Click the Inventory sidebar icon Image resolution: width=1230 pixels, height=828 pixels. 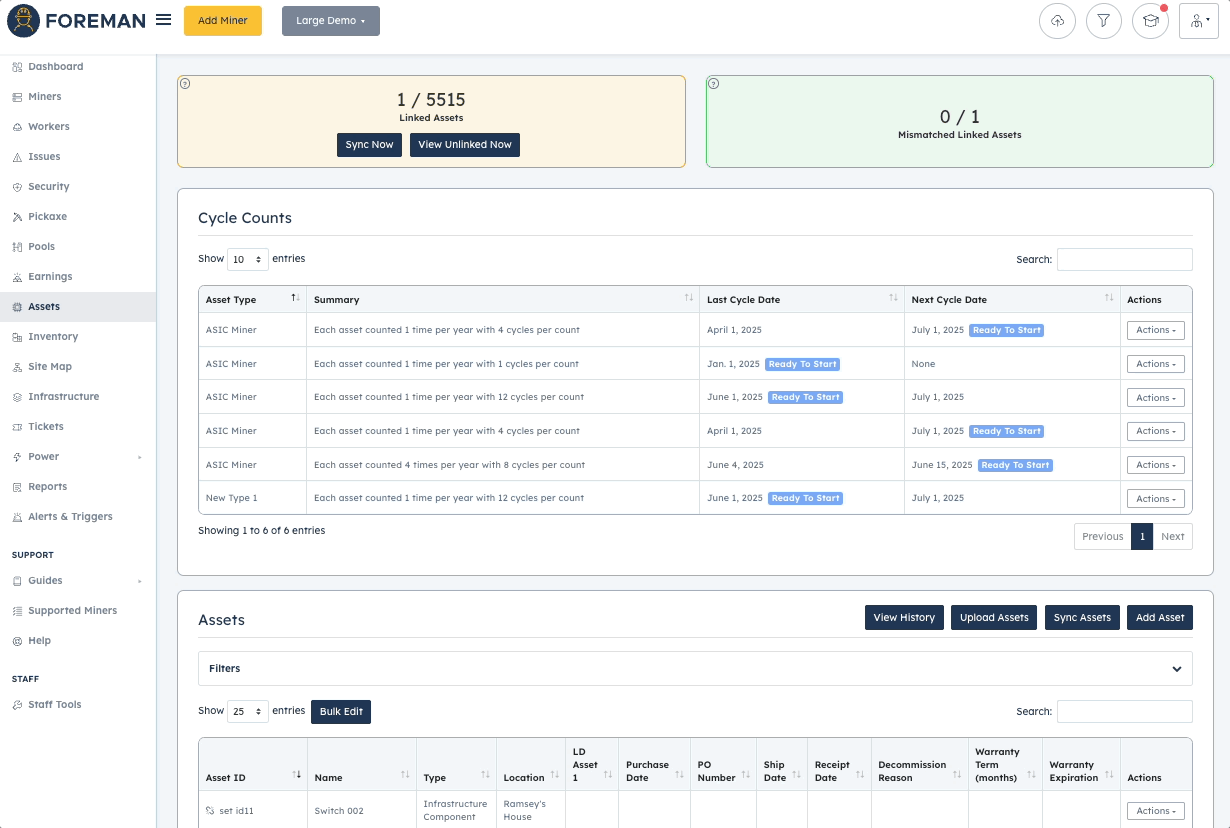click(x=17, y=337)
